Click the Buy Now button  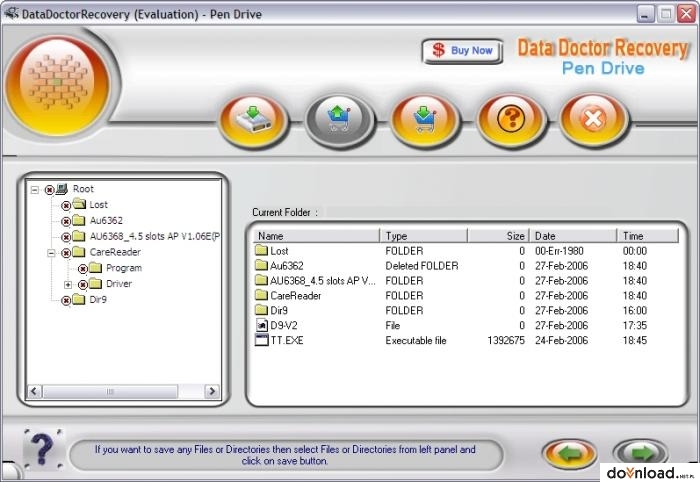(462, 51)
